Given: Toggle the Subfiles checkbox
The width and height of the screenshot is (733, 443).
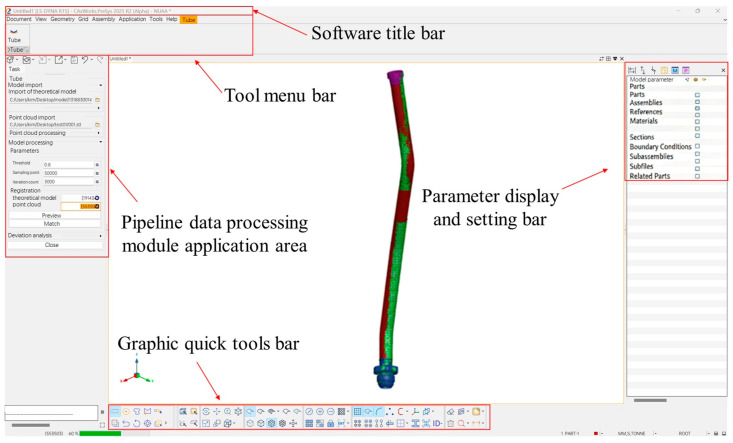Looking at the screenshot, I should [x=697, y=169].
